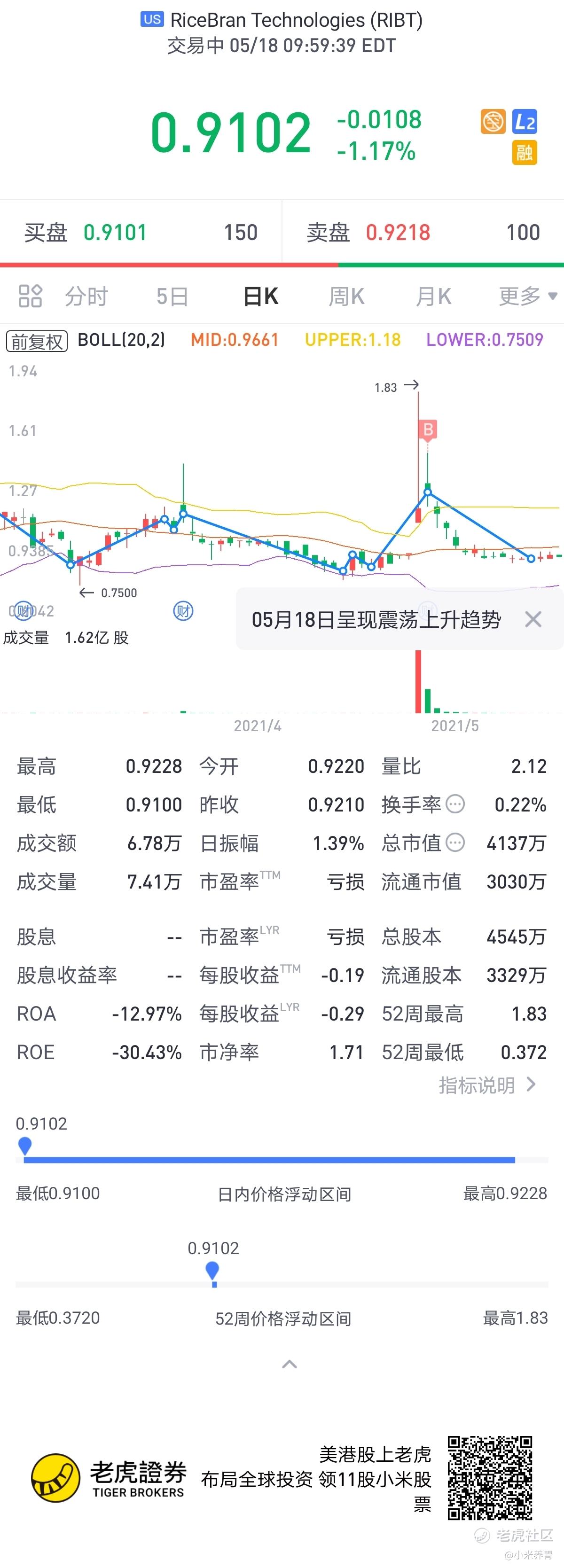Toggle the 前复权 adjustment setting
Viewport: 564px width, 1568px height.
(37, 341)
